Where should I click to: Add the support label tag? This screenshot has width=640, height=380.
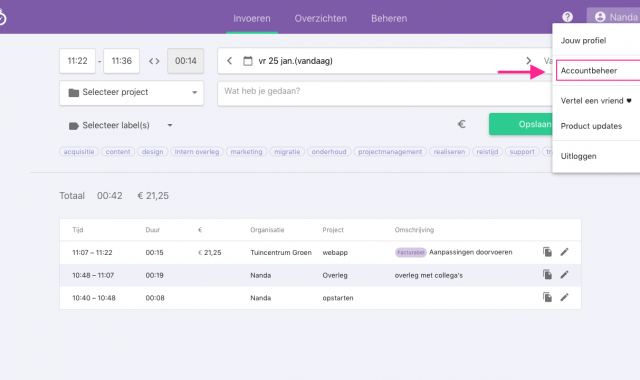pos(522,151)
